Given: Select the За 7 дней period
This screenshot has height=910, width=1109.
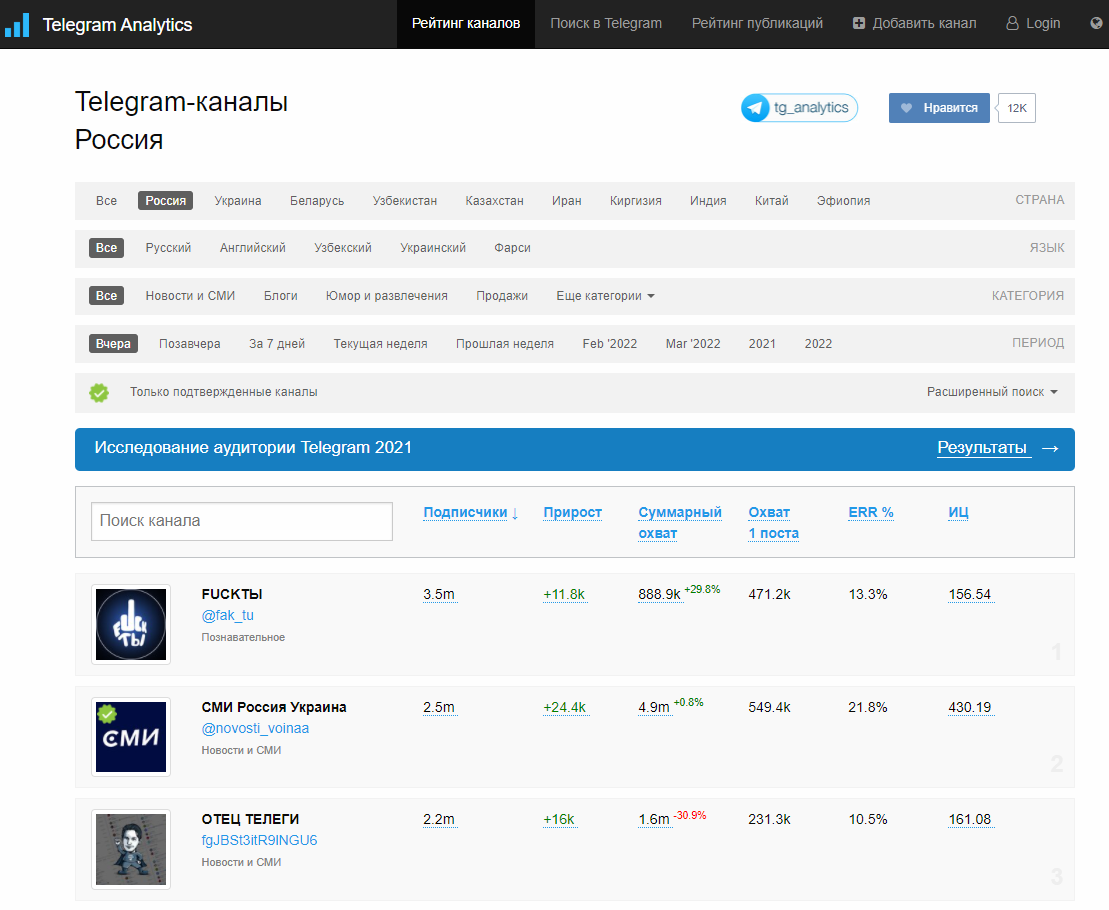Looking at the screenshot, I should [277, 344].
